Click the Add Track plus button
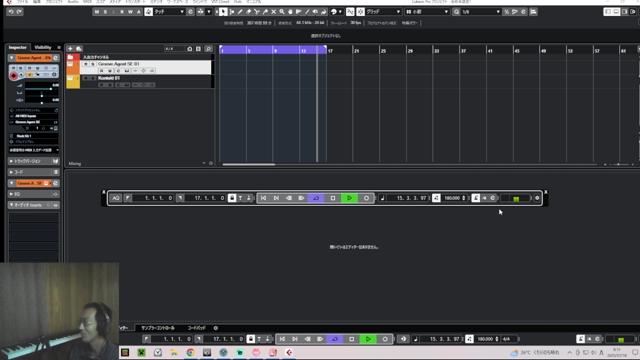640x360 pixels. 70,49
